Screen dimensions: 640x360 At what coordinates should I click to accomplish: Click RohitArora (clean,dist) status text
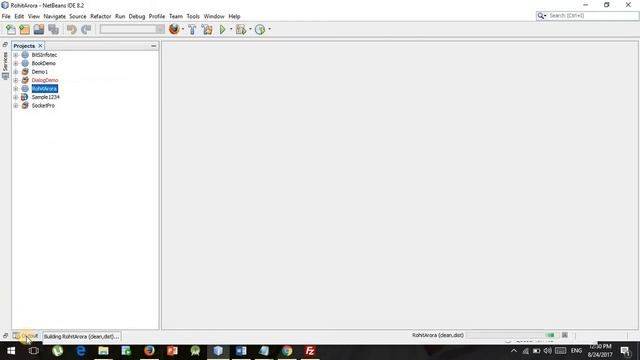[x=438, y=335]
